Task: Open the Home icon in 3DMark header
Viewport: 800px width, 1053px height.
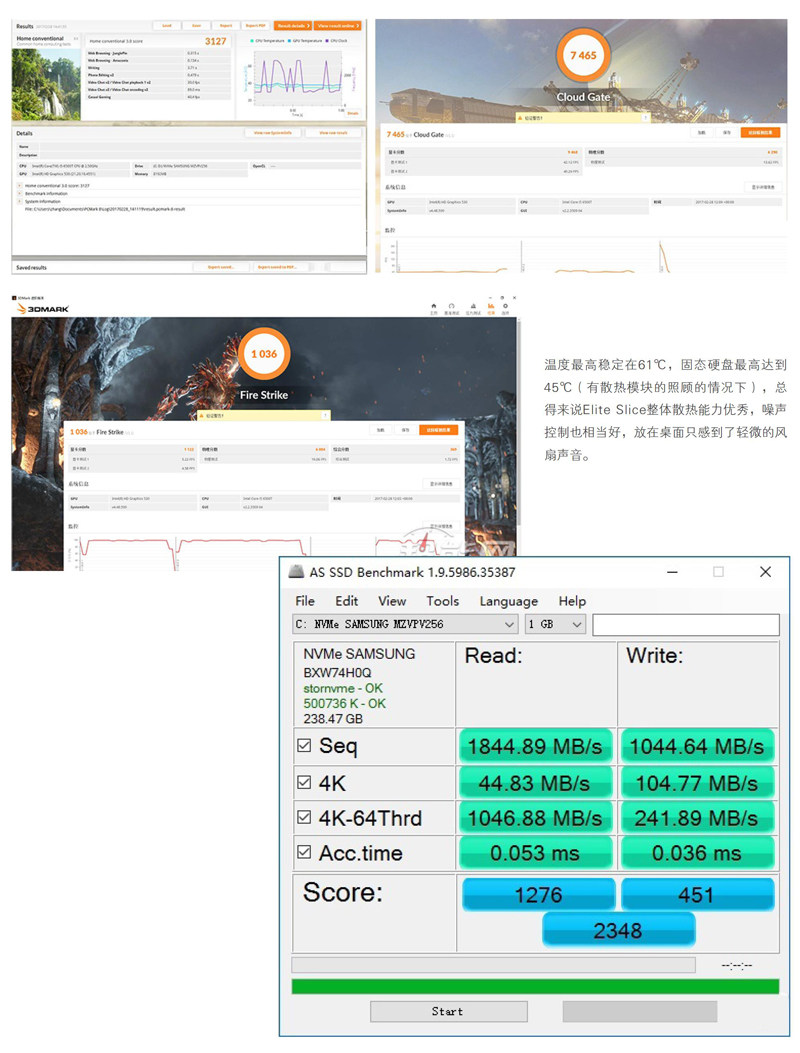Action: 434,308
